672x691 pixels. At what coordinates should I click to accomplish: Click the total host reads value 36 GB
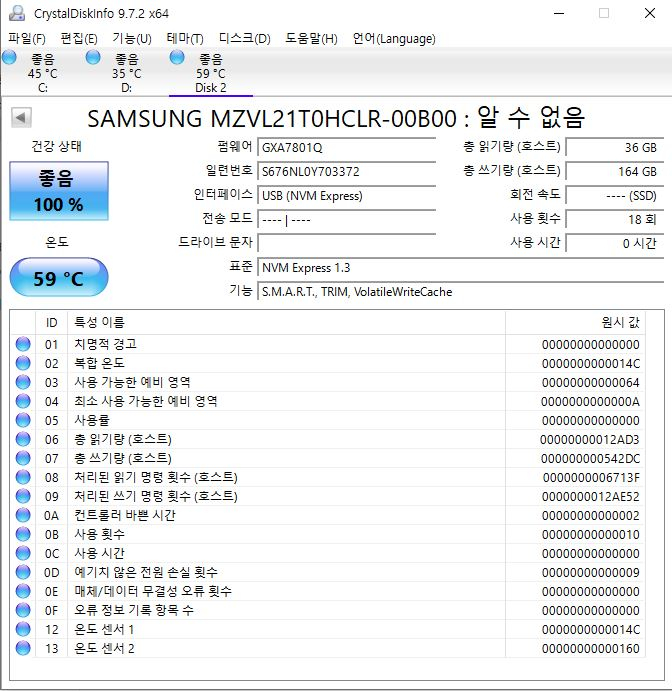tap(615, 147)
